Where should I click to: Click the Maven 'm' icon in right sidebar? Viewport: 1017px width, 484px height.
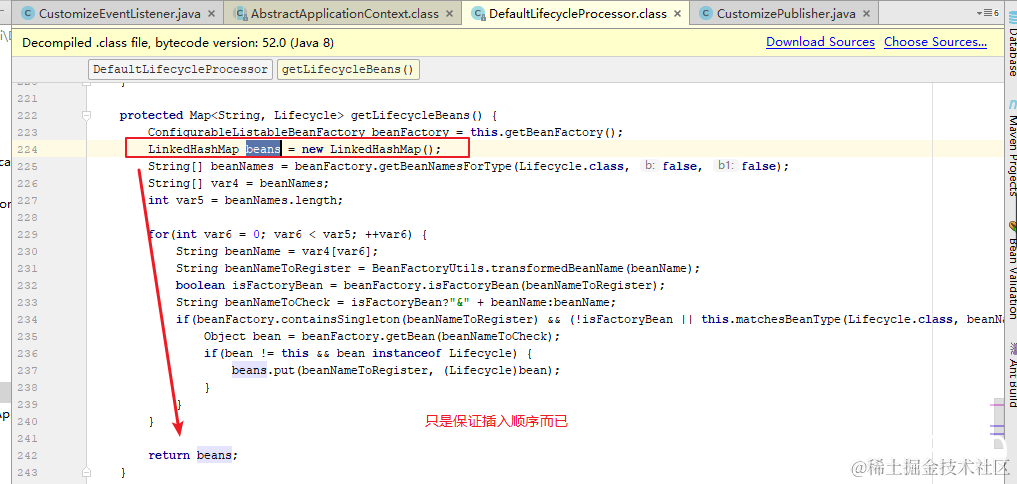1012,104
